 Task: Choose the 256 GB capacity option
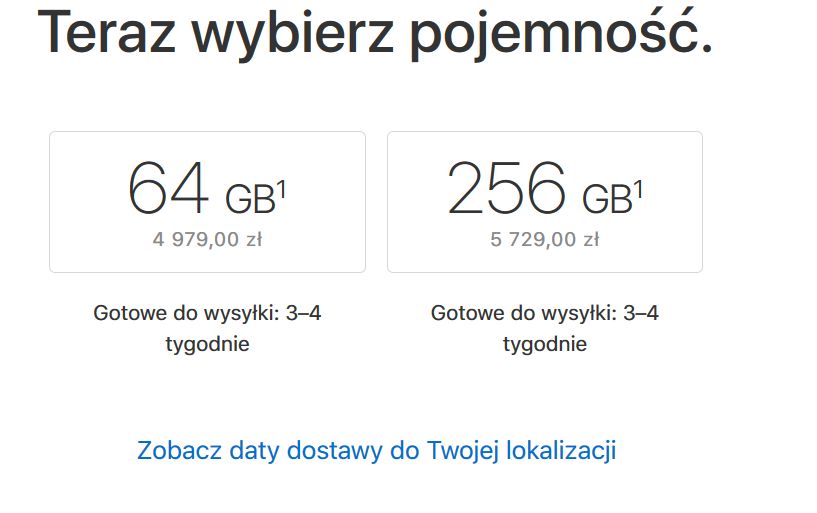coord(544,202)
